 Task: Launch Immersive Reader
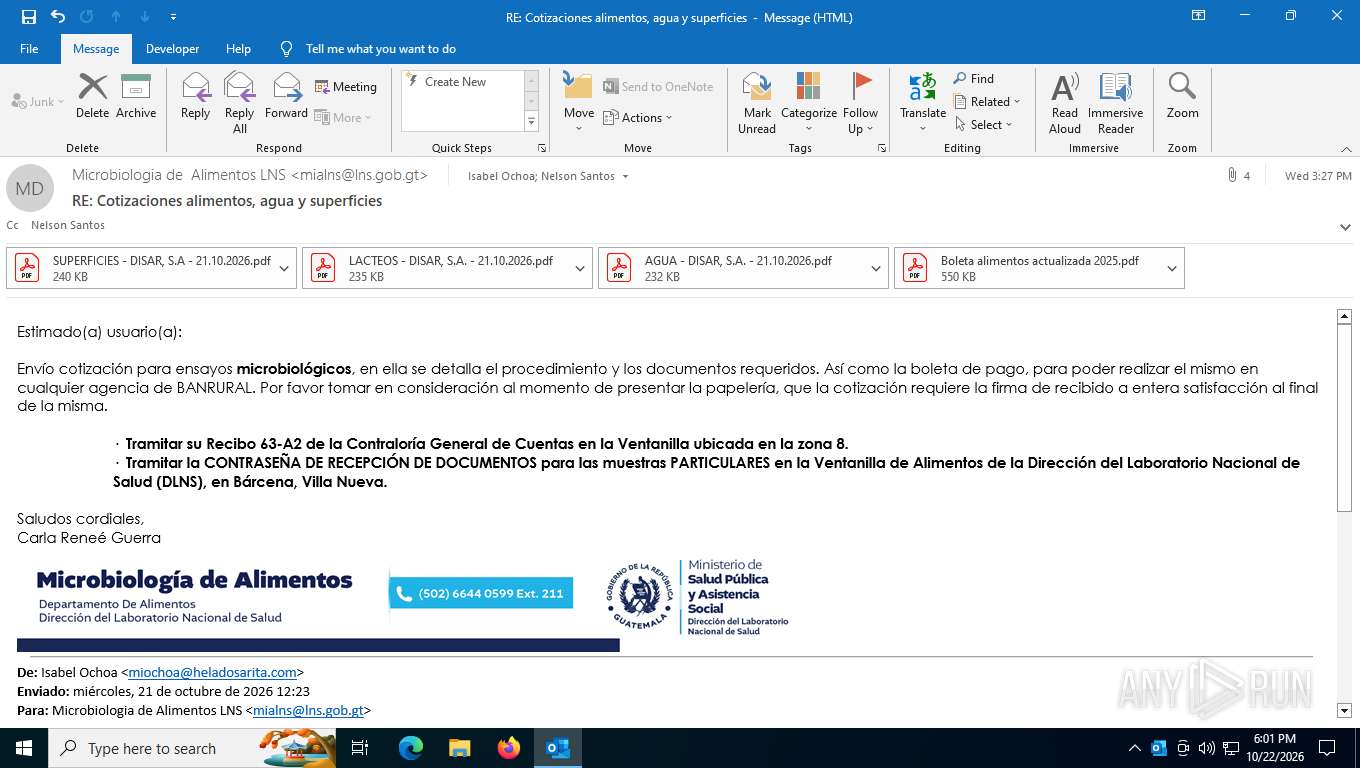[1115, 102]
